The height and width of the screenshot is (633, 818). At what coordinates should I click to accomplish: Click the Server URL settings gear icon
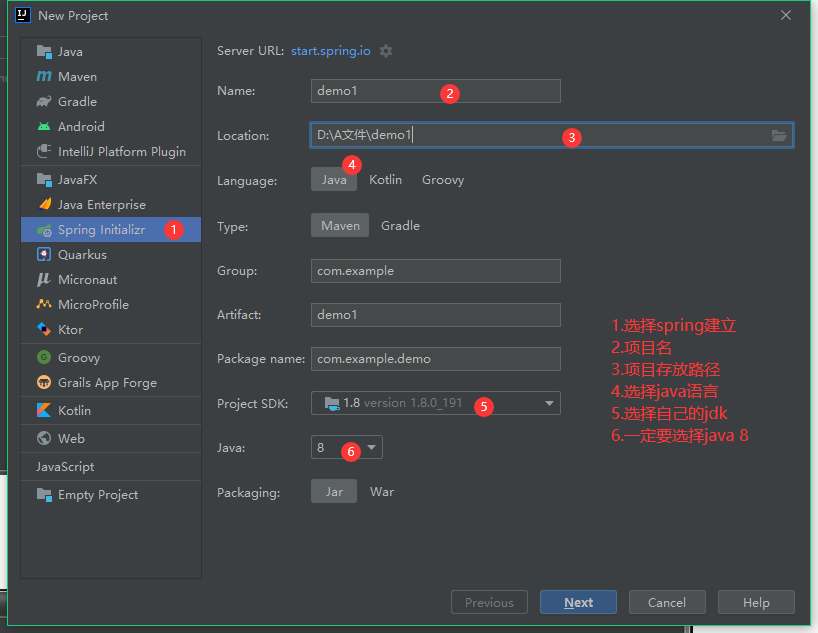click(x=386, y=51)
